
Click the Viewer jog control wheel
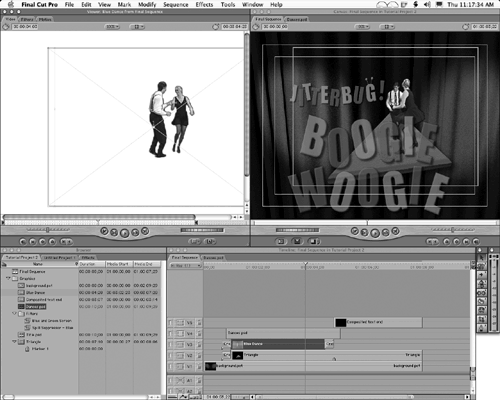202,230
